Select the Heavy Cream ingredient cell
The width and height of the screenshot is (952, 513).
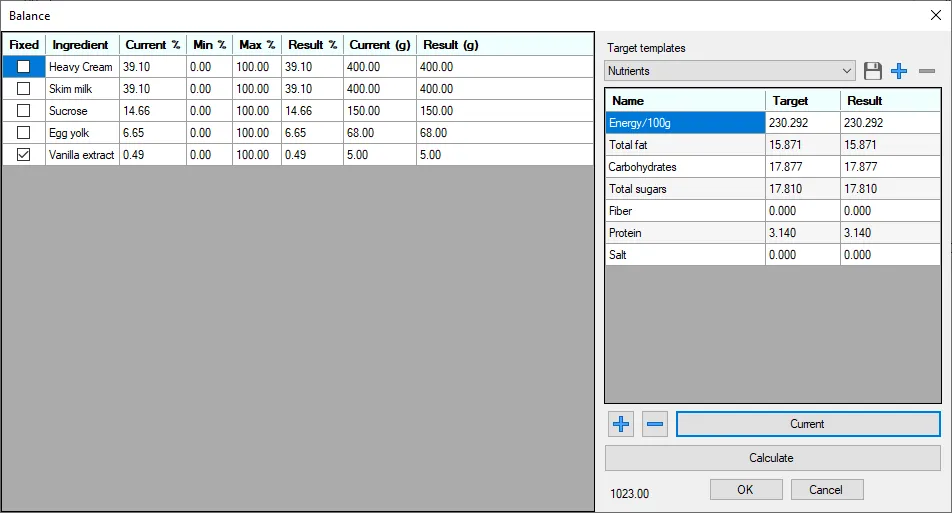(82, 67)
